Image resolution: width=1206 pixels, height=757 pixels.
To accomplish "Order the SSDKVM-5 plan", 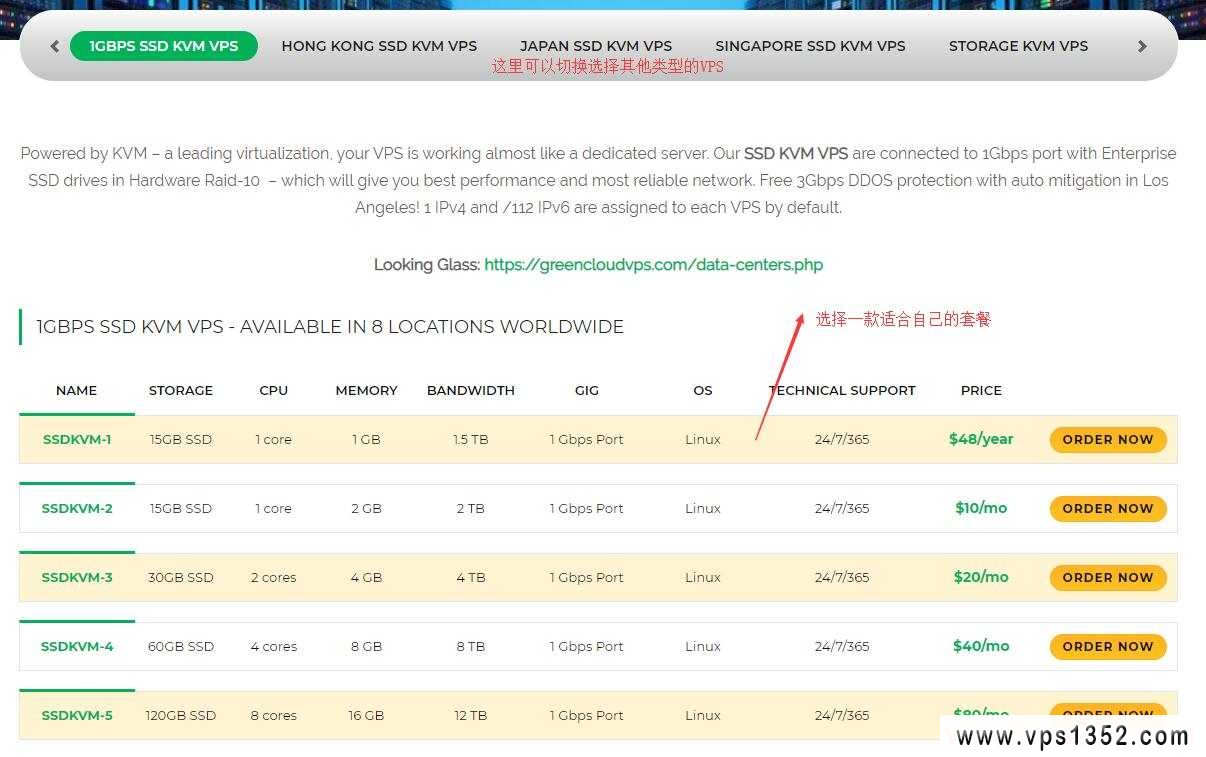I will 1108,715.
